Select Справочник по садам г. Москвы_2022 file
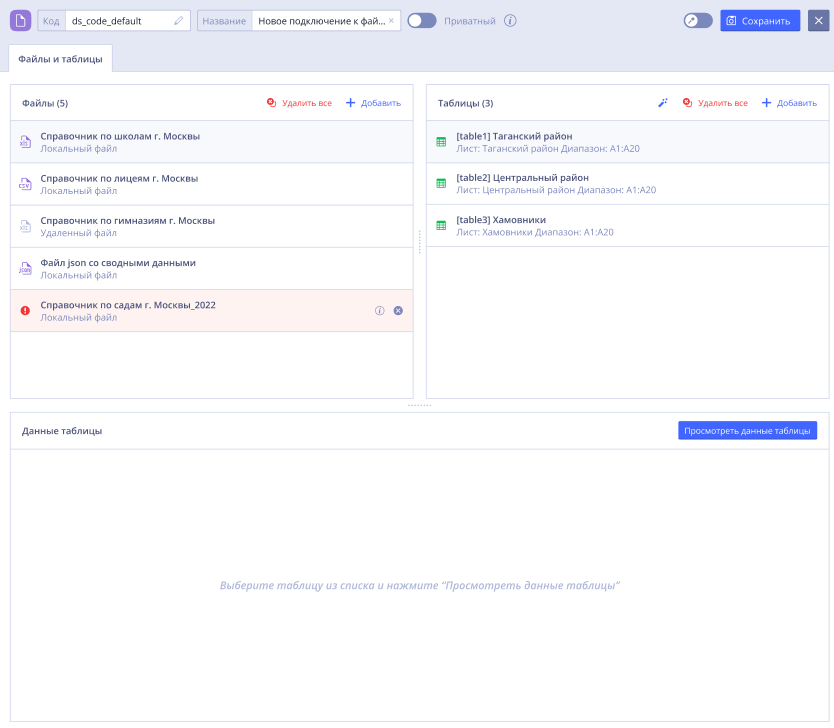Screen dimensions: 834x728 [212, 311]
